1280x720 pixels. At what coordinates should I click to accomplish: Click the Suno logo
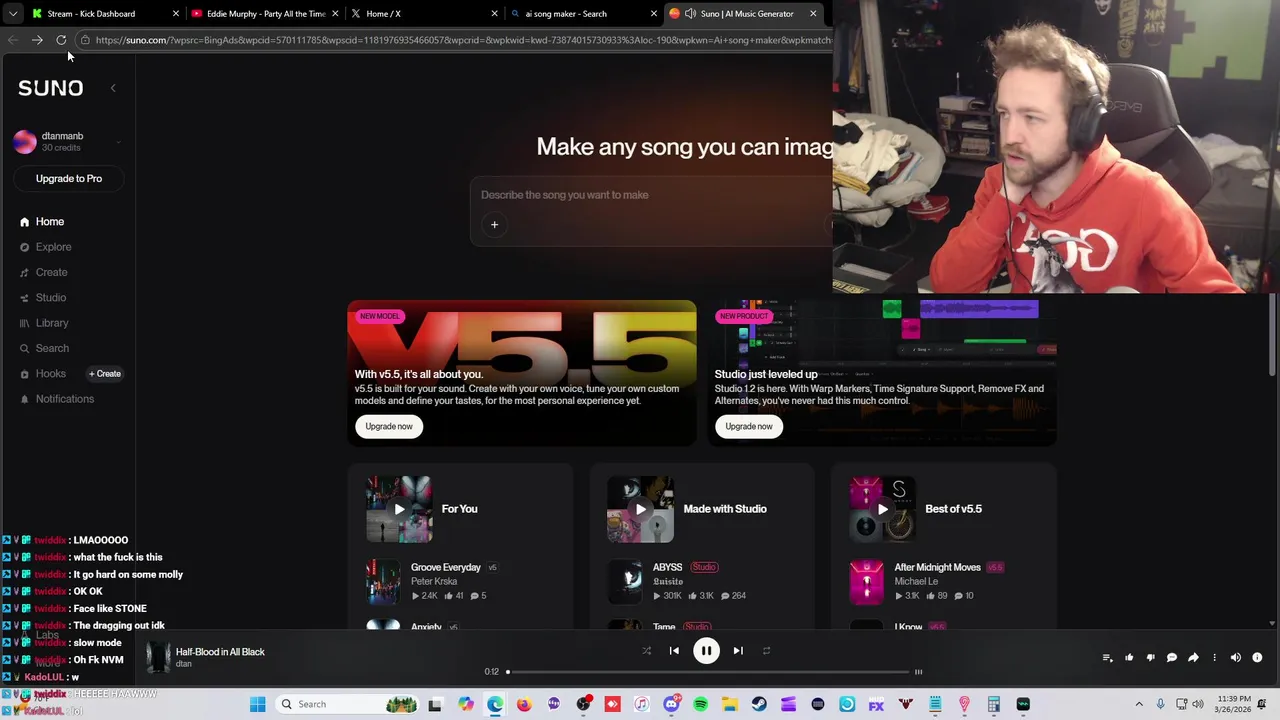pyautogui.click(x=50, y=88)
